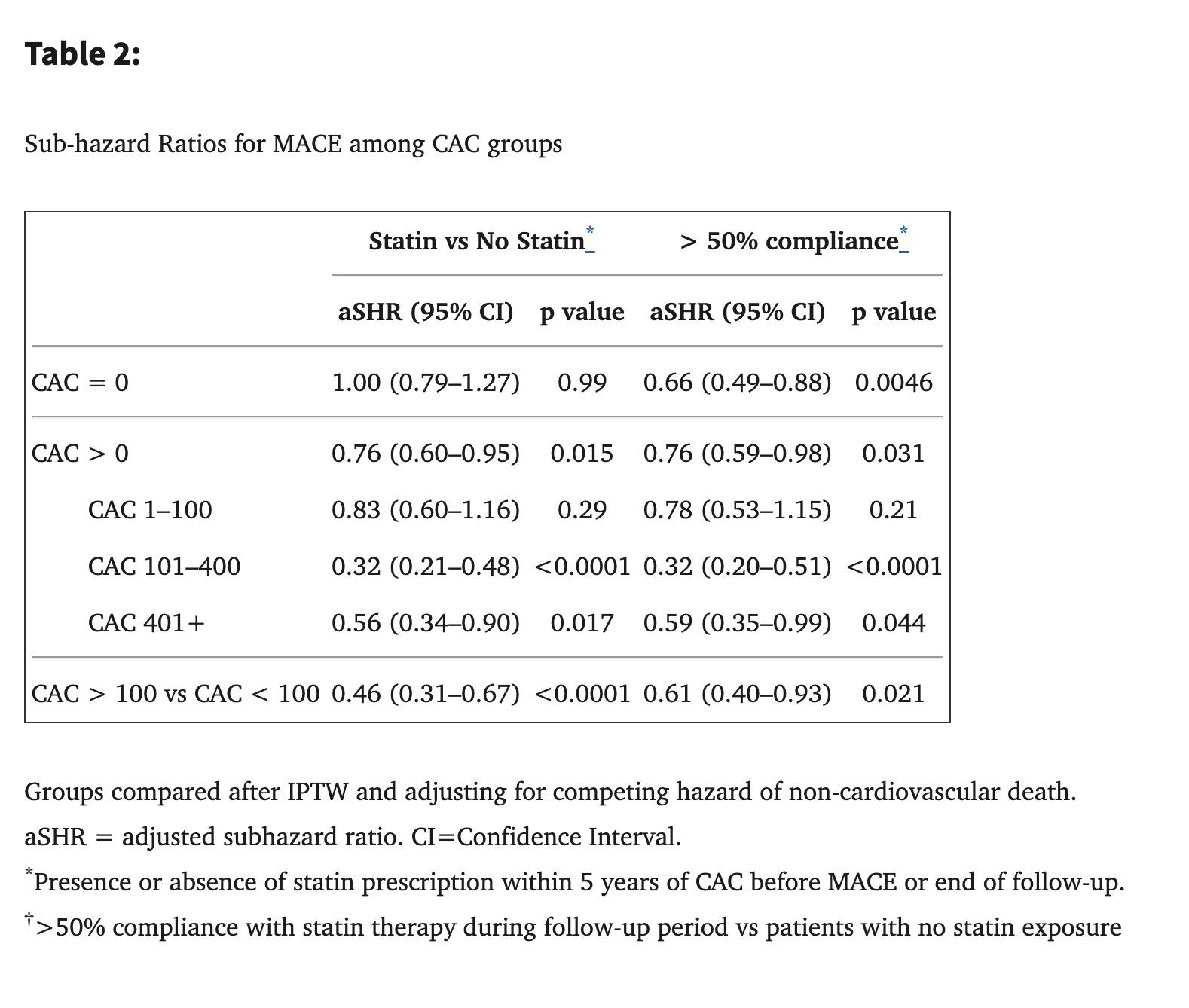Click the CAC > 0 row label

tap(80, 454)
